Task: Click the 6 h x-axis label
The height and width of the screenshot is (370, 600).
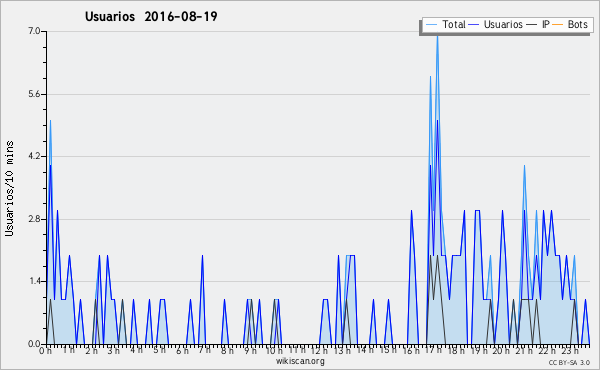Action: pos(182,350)
